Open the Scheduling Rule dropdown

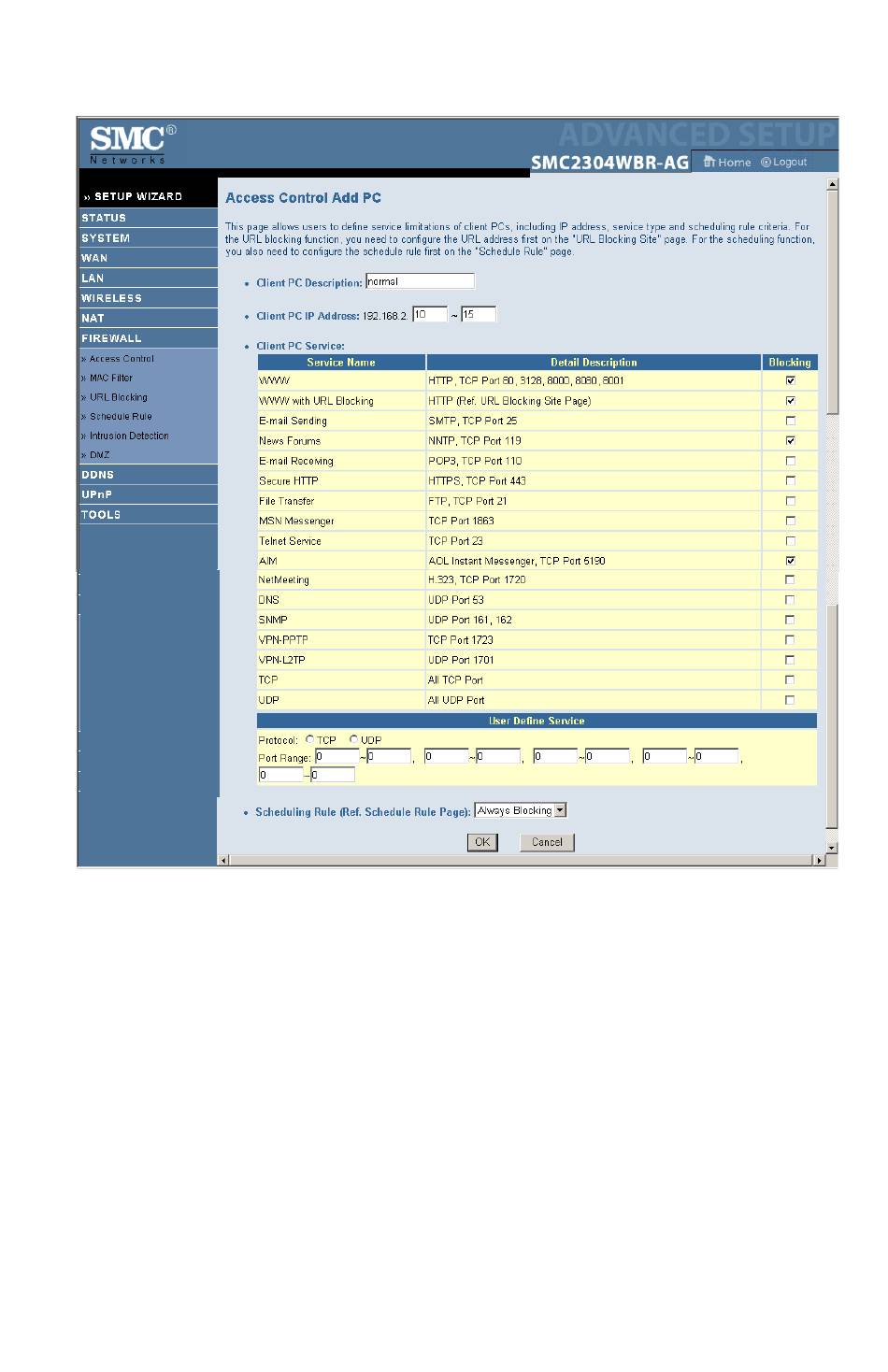pyautogui.click(x=521, y=811)
